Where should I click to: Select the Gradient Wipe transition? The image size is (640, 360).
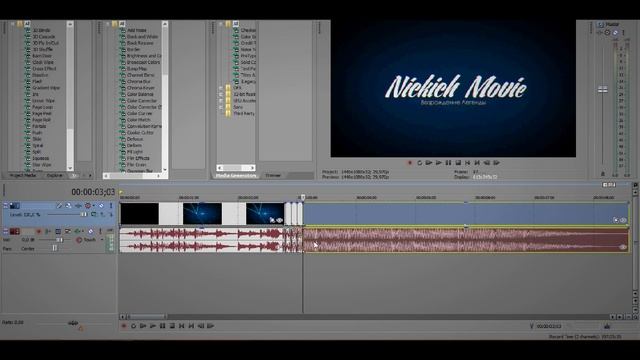point(46,88)
